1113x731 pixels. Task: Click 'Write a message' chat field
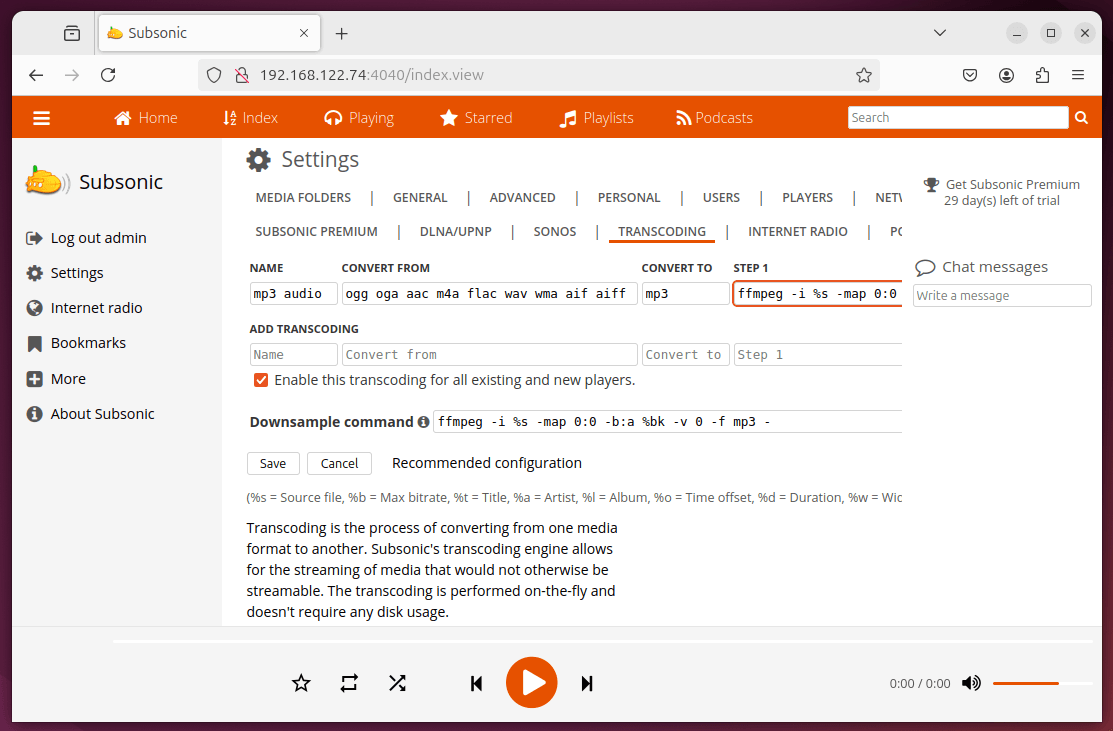click(1002, 295)
